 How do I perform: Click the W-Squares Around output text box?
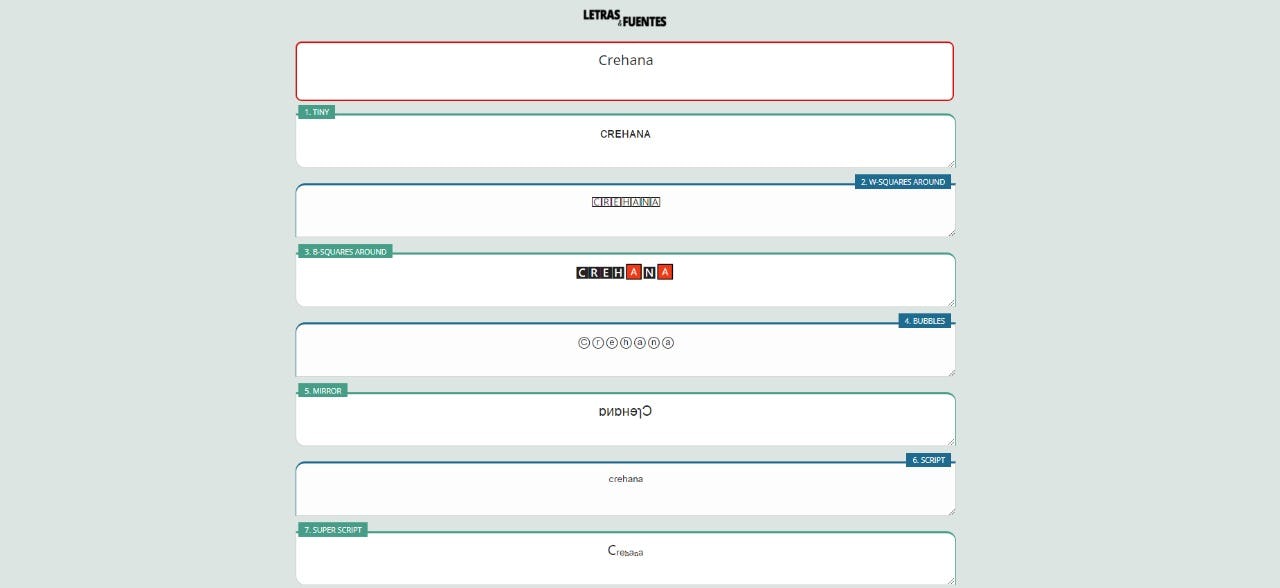click(624, 212)
